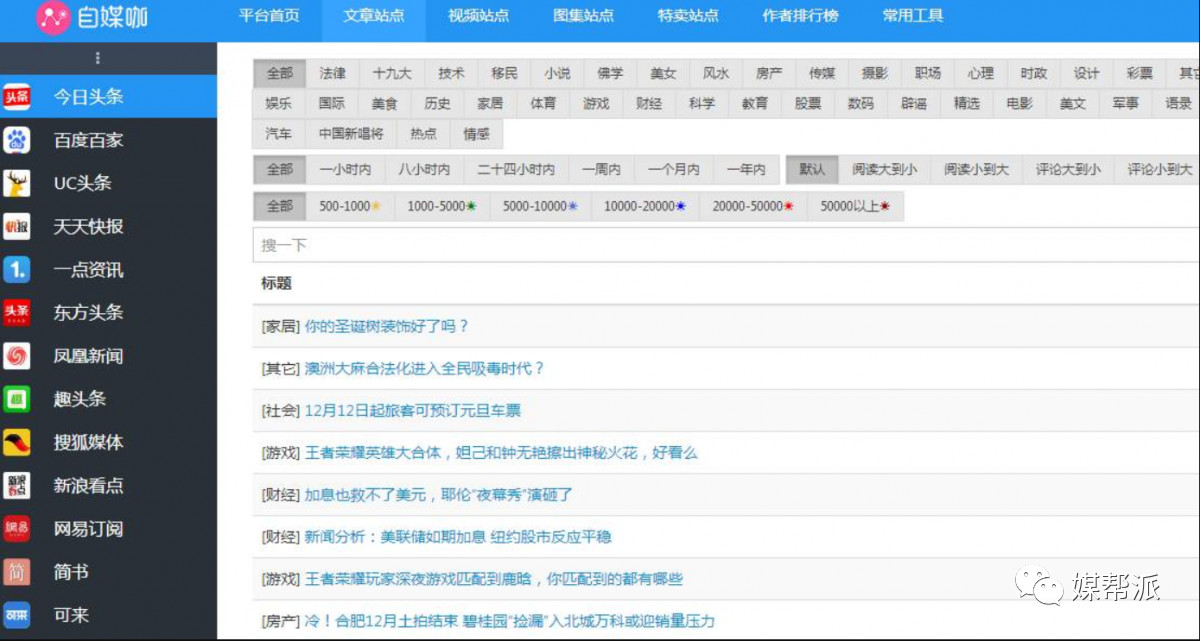The height and width of the screenshot is (641, 1200).
Task: Filter reads 500-1000 yellow star
Action: click(350, 206)
